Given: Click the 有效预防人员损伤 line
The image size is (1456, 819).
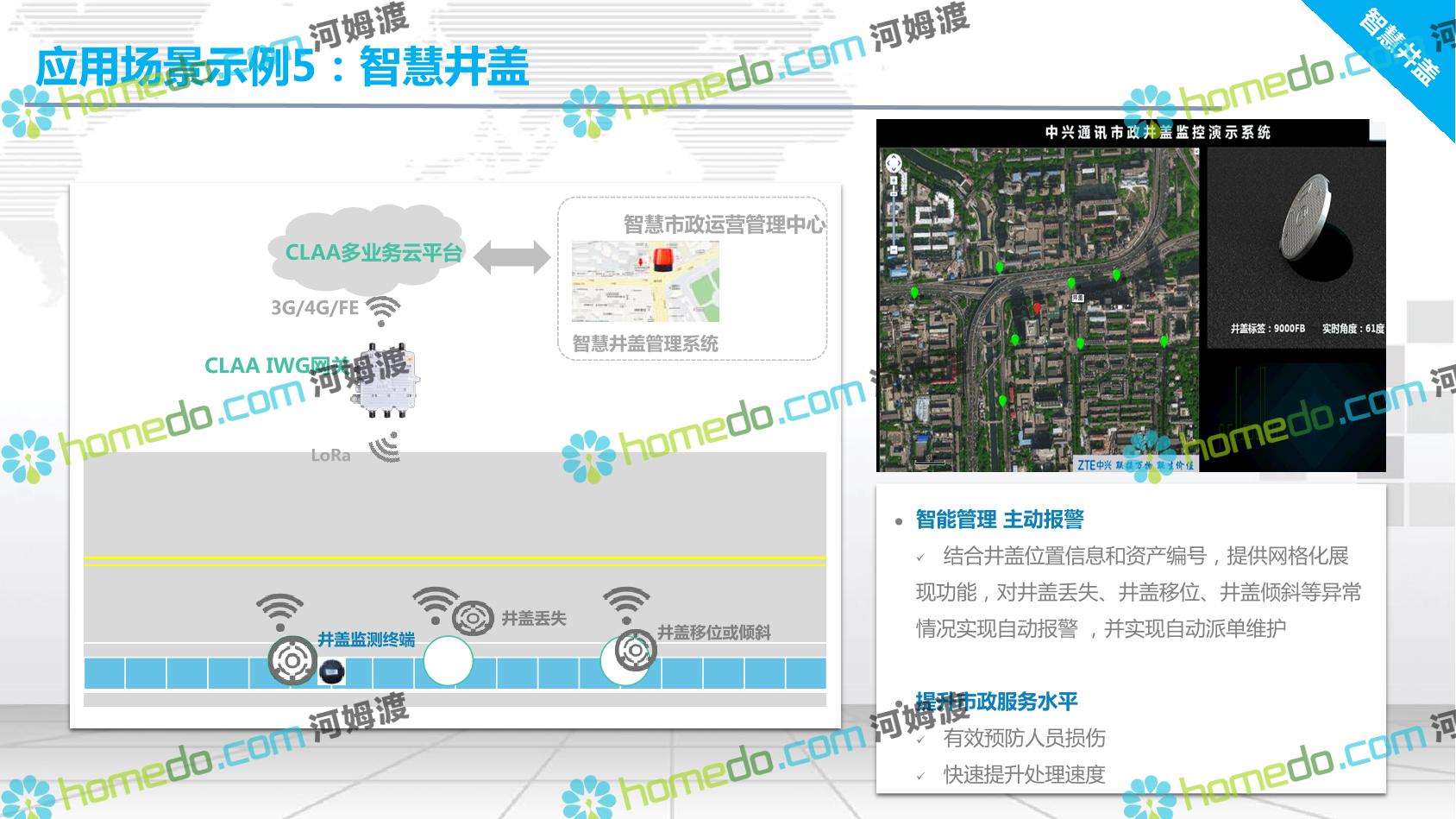Looking at the screenshot, I should point(1024,738).
